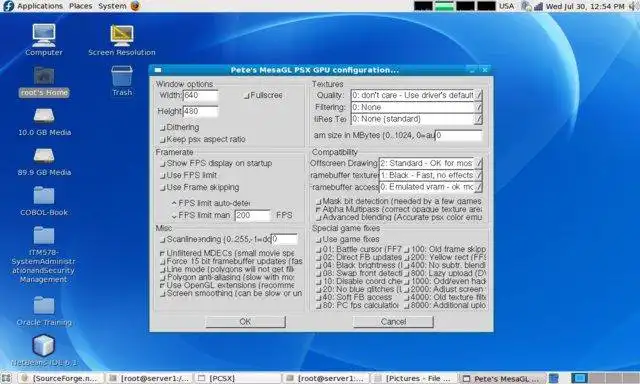Open the Computer desktop icon
The width and height of the screenshot is (640, 384).
coord(44,35)
